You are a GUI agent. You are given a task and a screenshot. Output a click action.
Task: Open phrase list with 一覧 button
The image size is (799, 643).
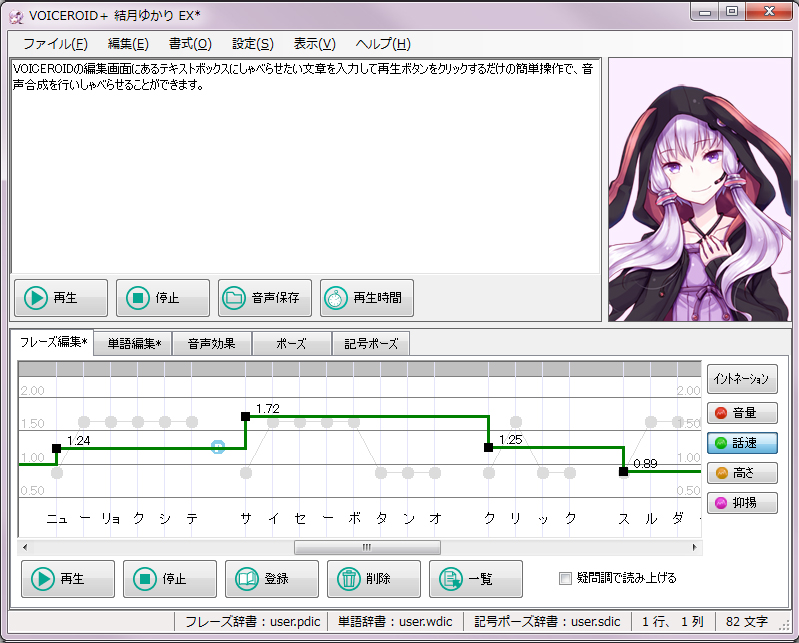475,579
